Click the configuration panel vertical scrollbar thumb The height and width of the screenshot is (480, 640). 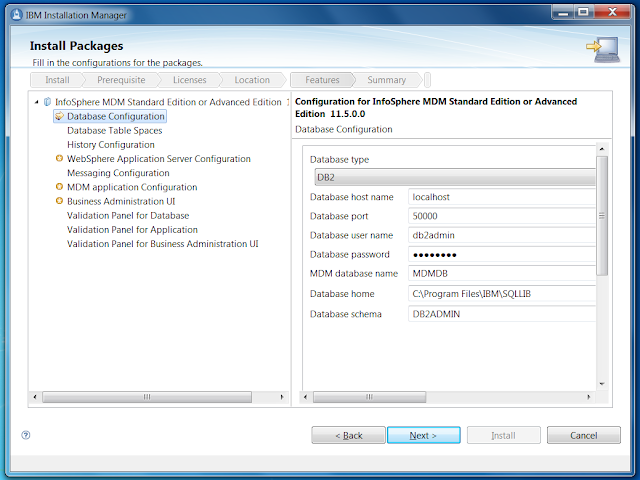[x=602, y=216]
